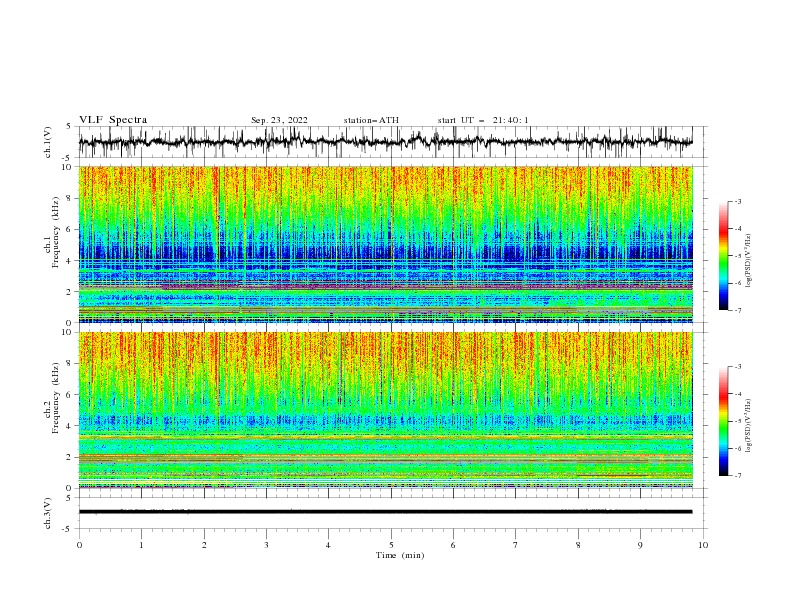Click the "-3" tick on upper colorbar

pyautogui.click(x=738, y=201)
